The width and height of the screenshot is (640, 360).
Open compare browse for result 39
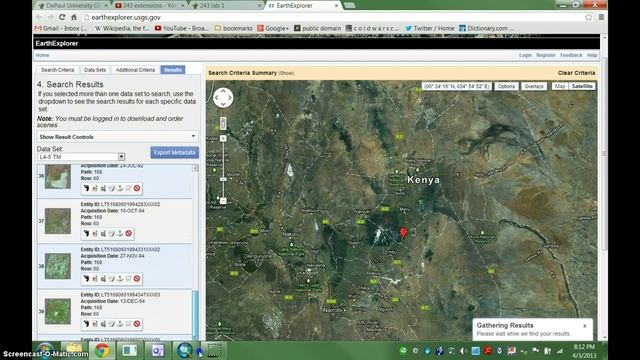103,324
